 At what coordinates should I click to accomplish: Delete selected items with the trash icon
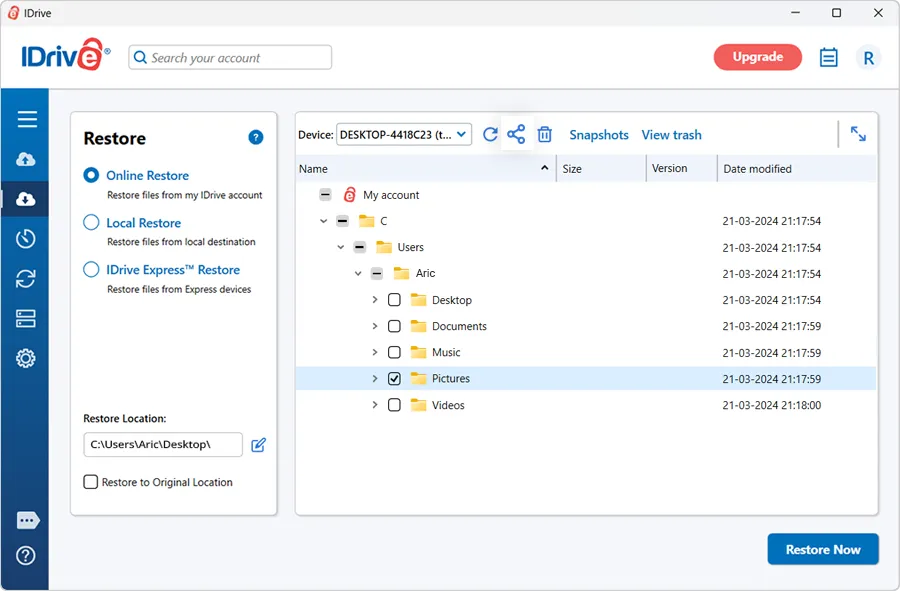coord(544,133)
